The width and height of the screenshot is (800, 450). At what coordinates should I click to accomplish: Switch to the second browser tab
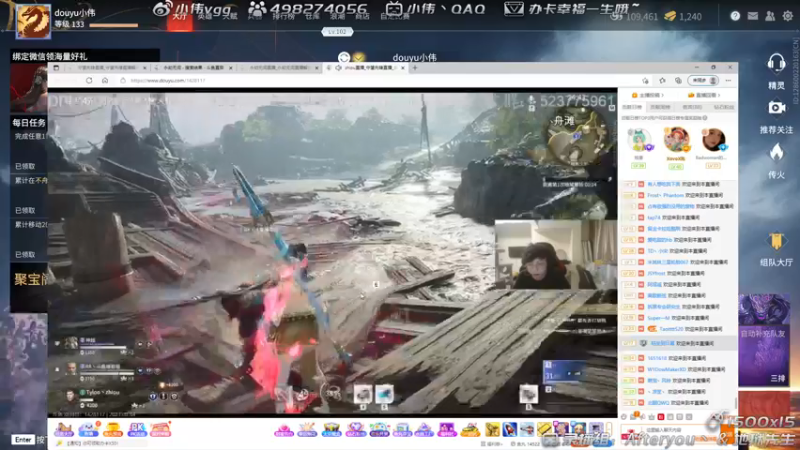click(192, 68)
